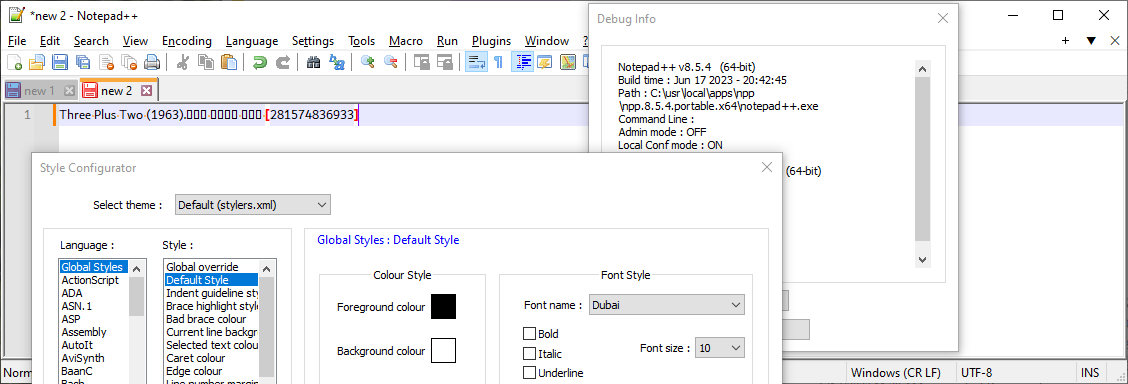Toggle the Indent Guide toolbar icon
1128x384 pixels.
[522, 63]
